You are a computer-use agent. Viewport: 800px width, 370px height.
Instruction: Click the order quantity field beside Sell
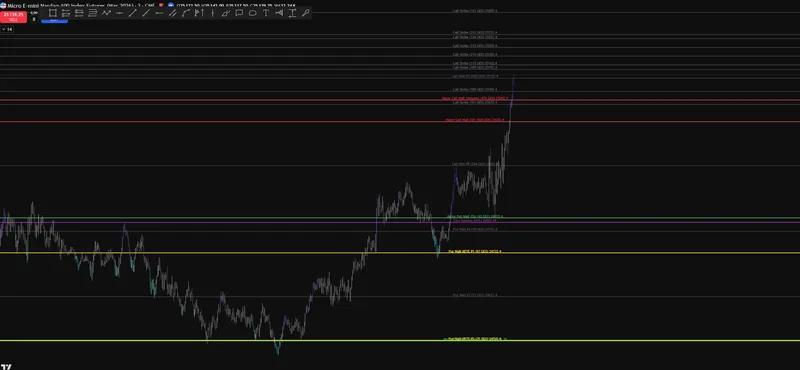(x=34, y=19)
